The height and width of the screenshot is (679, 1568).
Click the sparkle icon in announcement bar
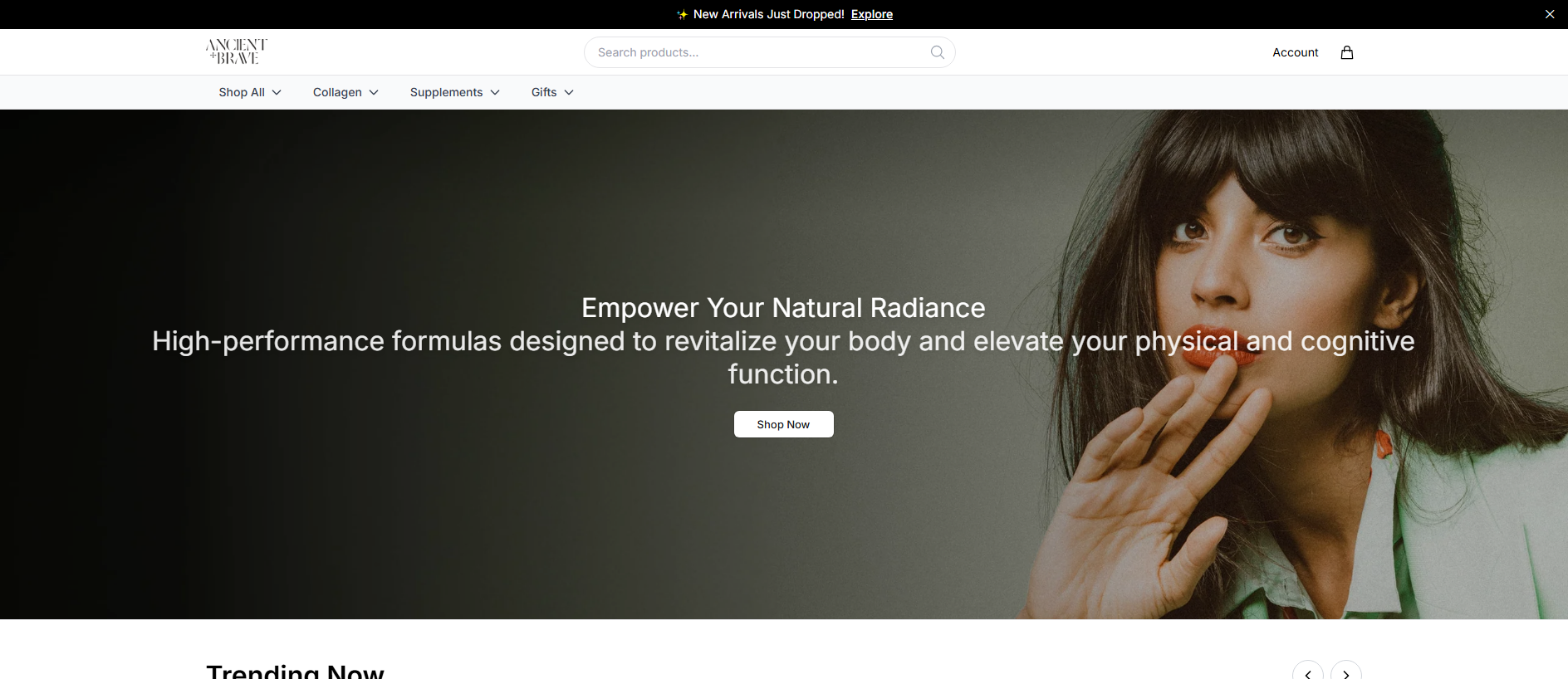tap(682, 14)
